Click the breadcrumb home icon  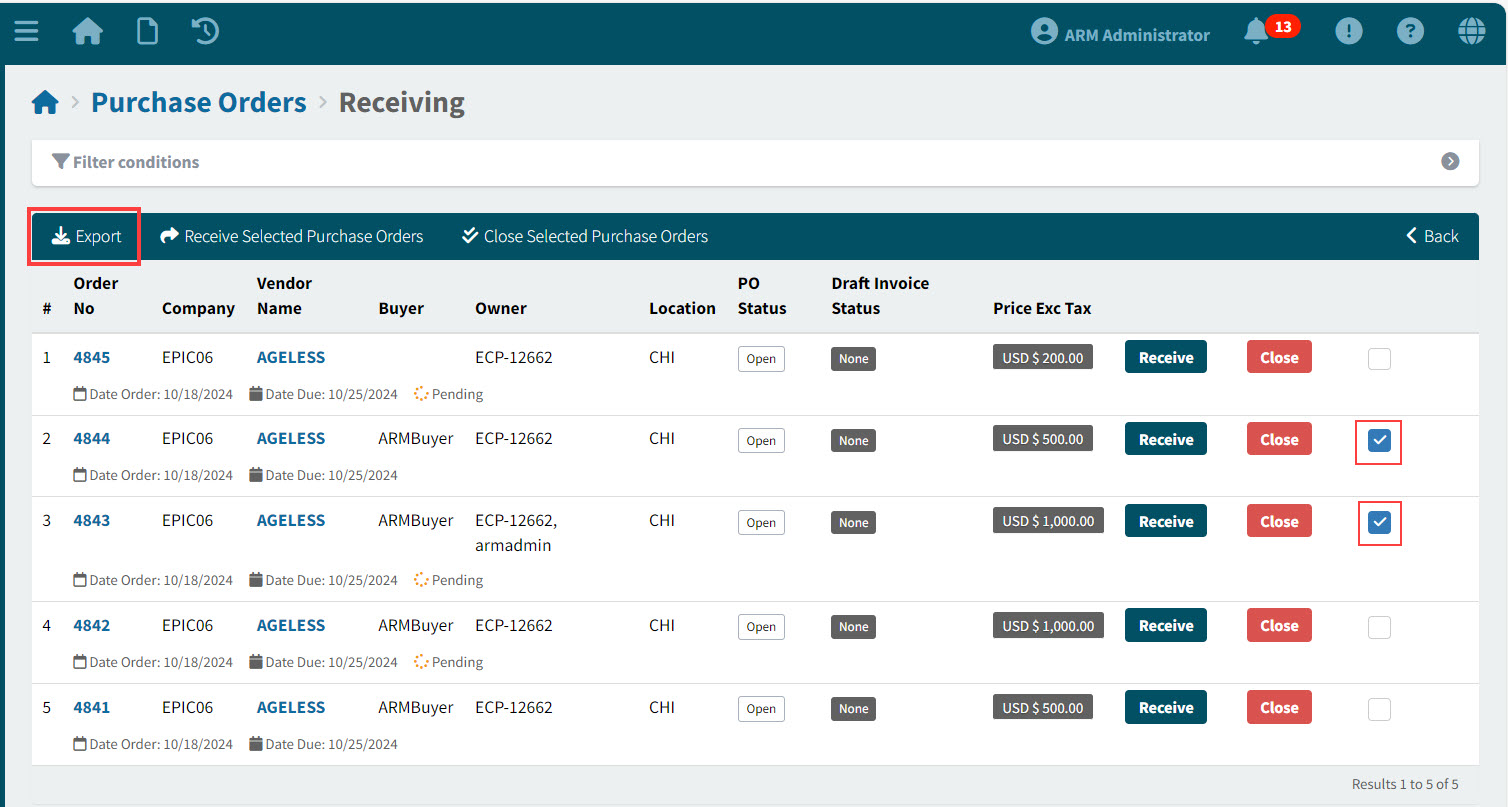(45, 103)
